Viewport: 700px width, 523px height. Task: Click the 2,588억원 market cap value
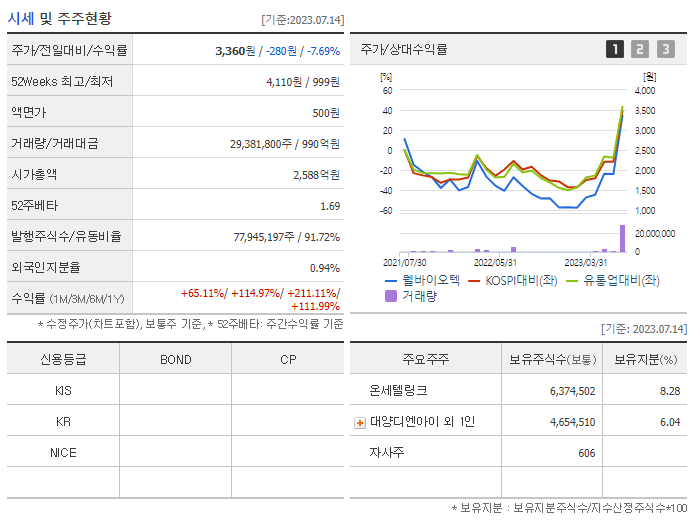tap(316, 175)
